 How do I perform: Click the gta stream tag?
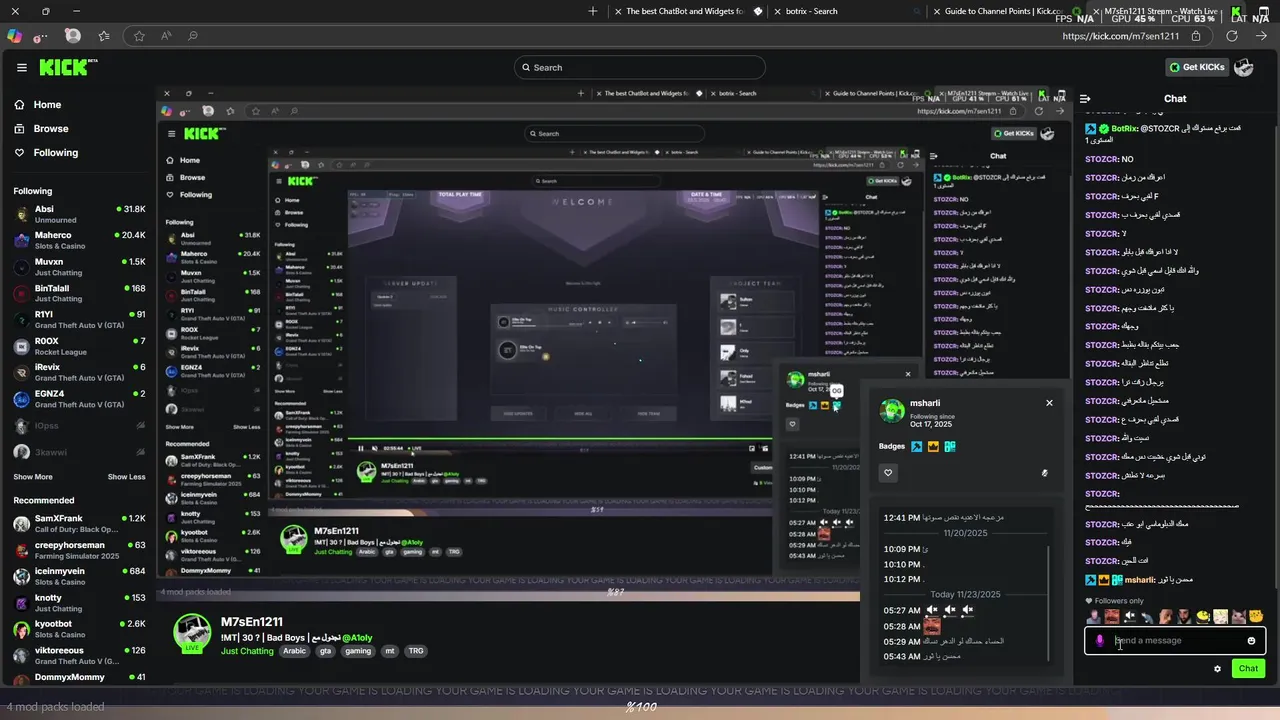pyautogui.click(x=325, y=651)
